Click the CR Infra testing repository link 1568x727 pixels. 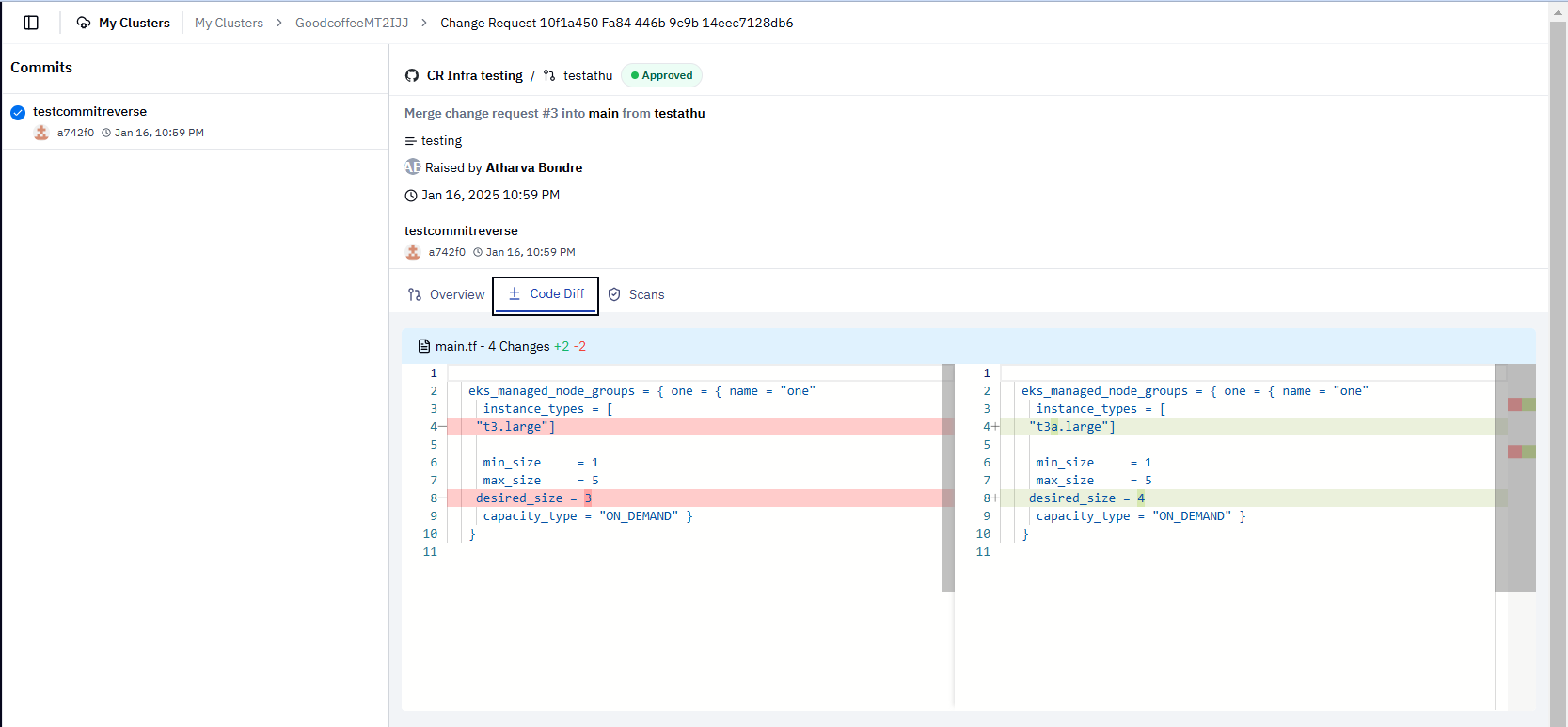(474, 75)
